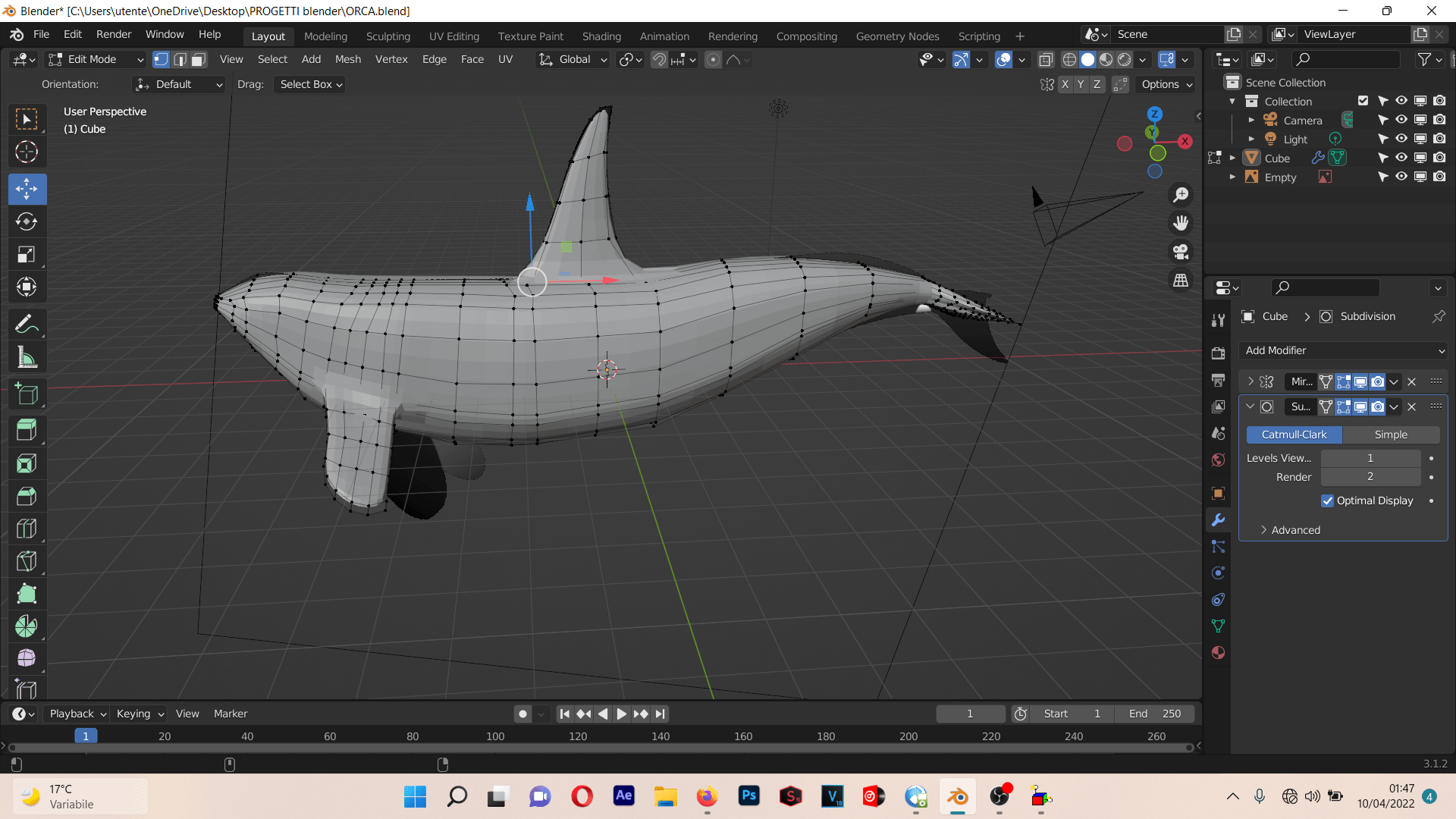
Task: Hide the Cube in viewport
Action: tap(1401, 158)
